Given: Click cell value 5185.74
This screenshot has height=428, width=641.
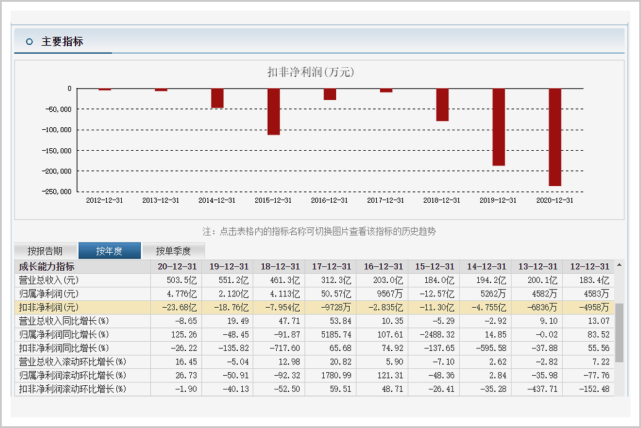Looking at the screenshot, I should 336,334.
